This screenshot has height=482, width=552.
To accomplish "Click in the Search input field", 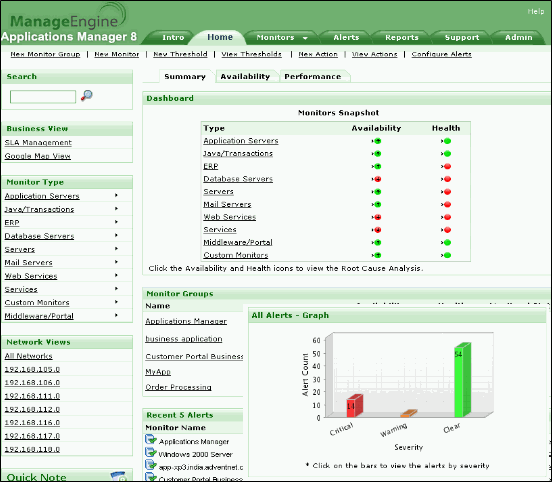I will click(x=43, y=96).
